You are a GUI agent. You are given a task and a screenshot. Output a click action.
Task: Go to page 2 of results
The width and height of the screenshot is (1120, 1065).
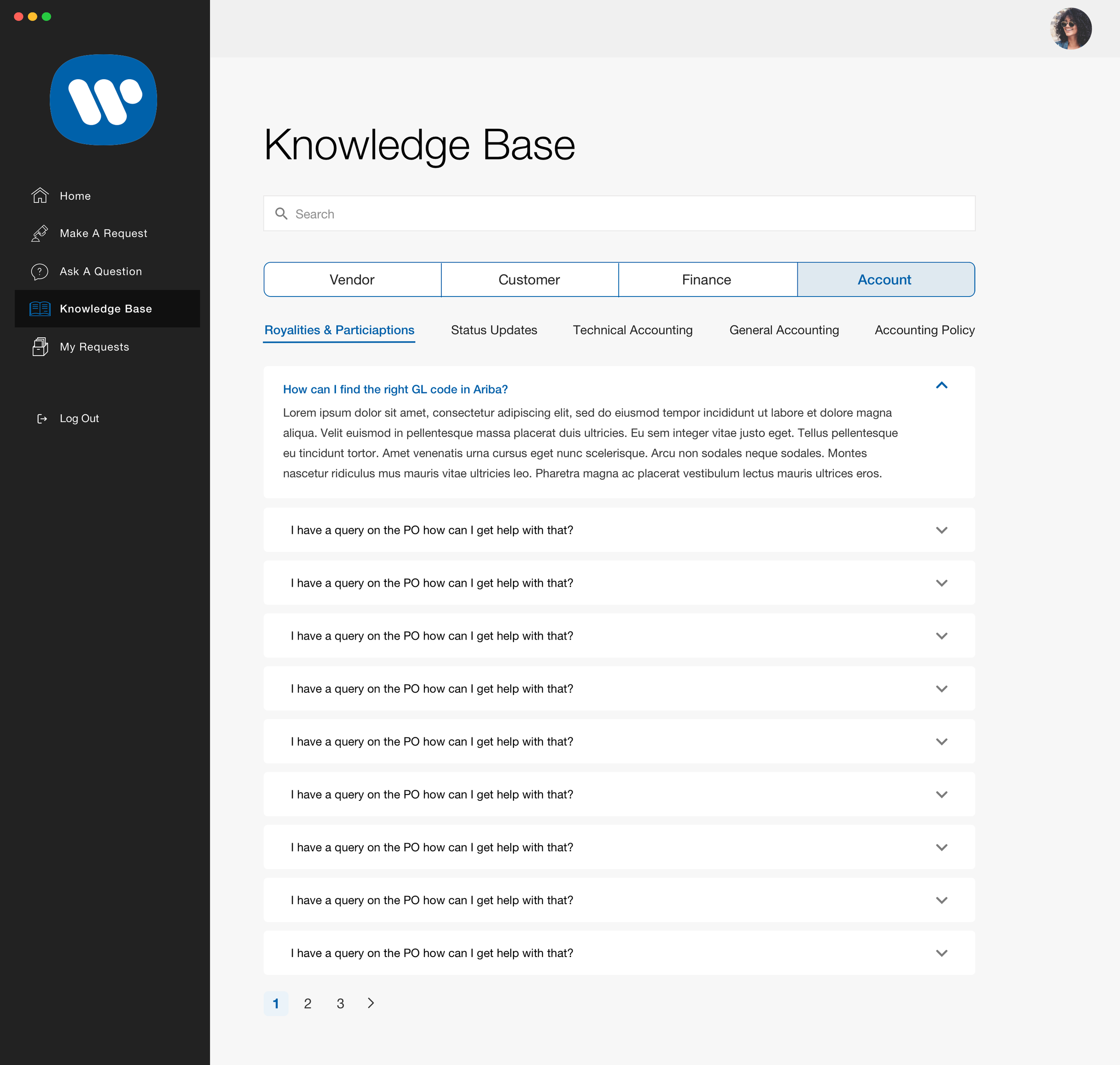(307, 1004)
